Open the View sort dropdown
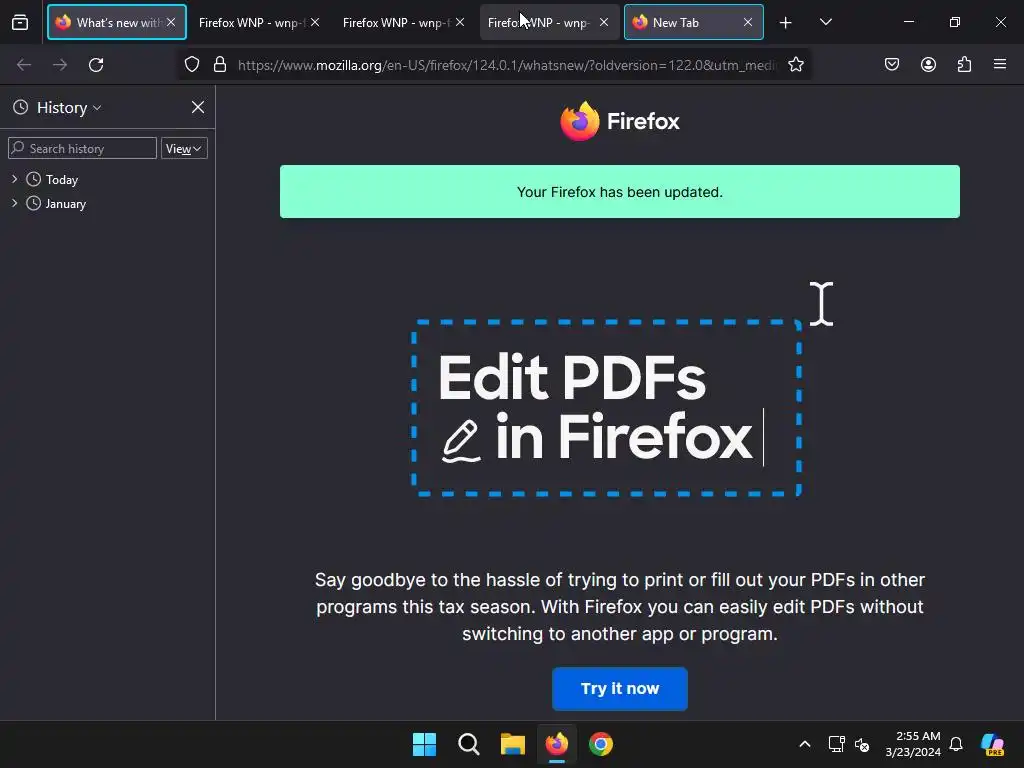 pyautogui.click(x=184, y=148)
